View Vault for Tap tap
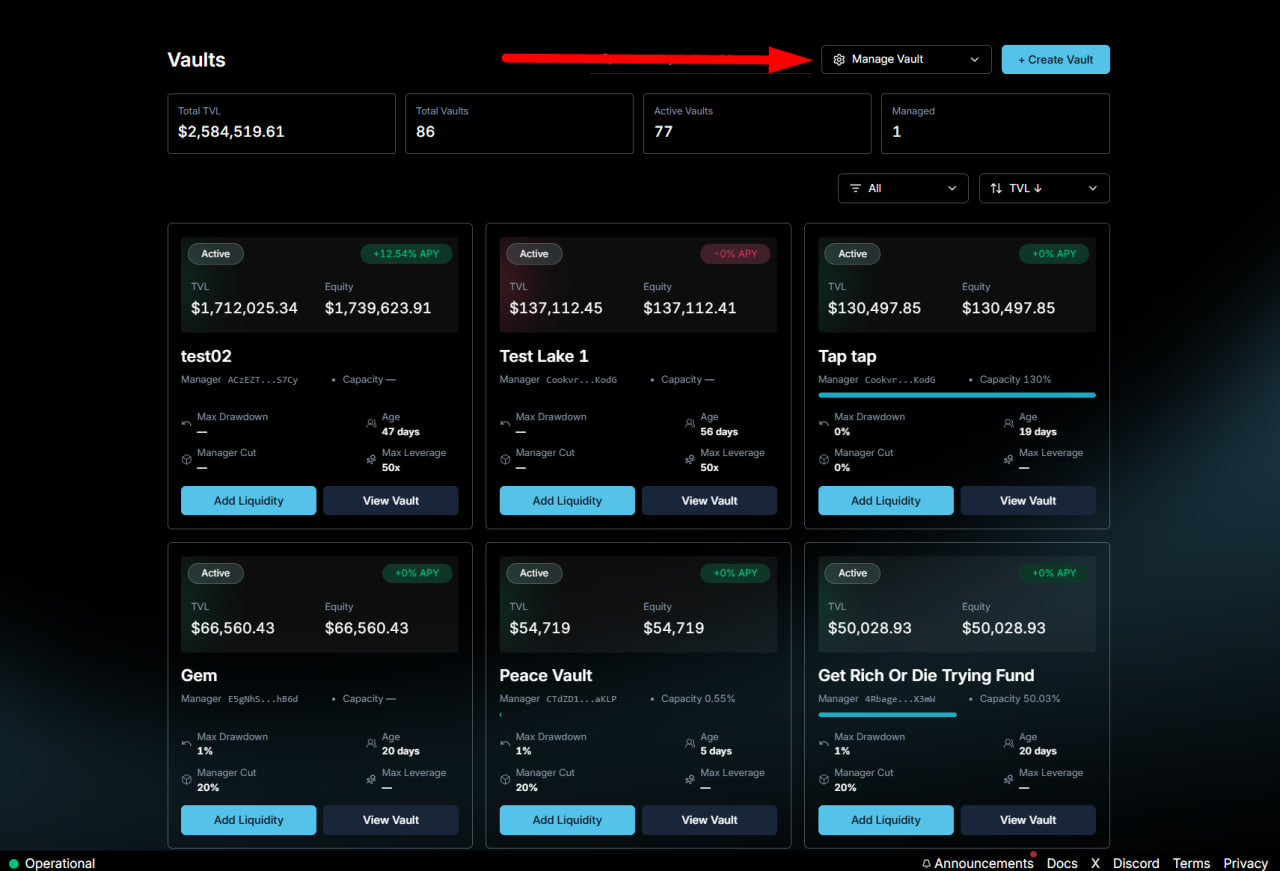Screen dimensions: 1280x871 point(1028,500)
